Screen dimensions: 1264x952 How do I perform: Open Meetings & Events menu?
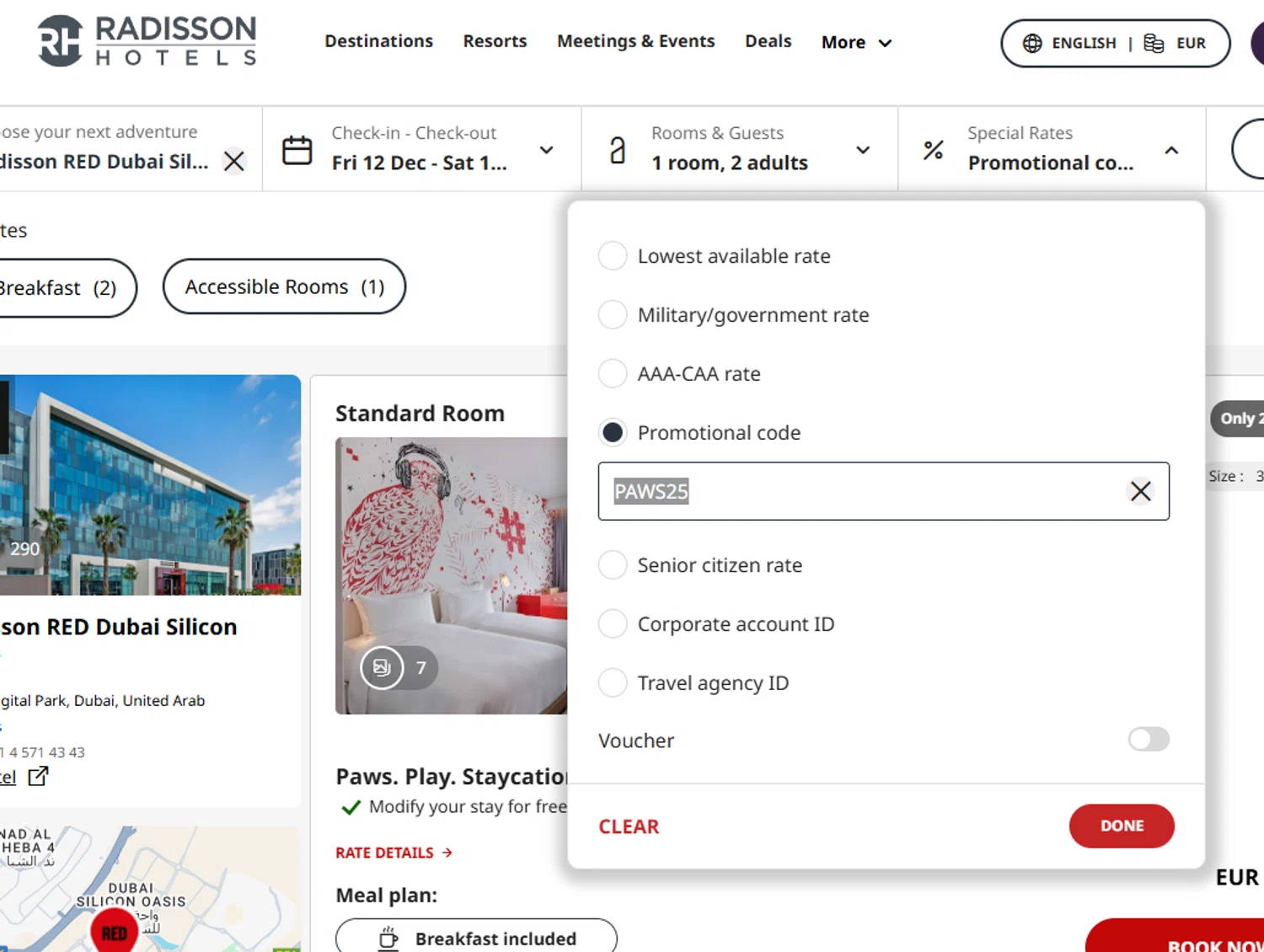635,41
